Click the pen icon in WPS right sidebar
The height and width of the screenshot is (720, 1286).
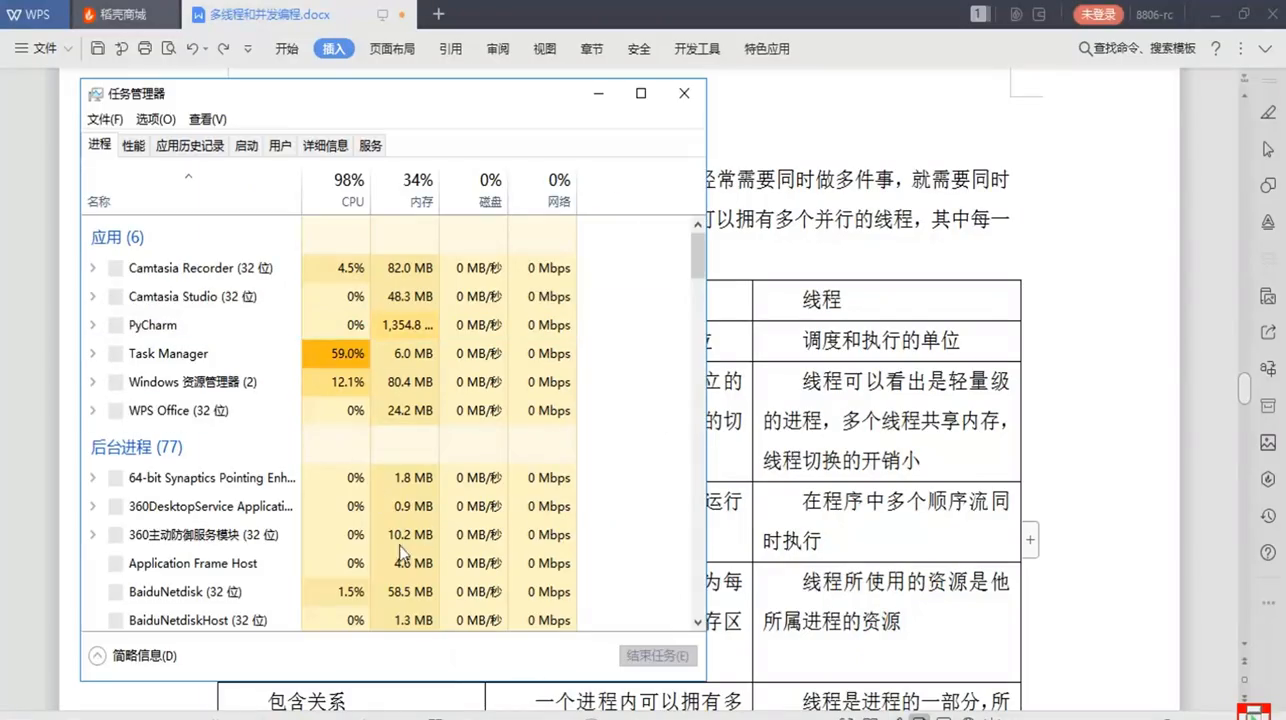coord(1268,113)
